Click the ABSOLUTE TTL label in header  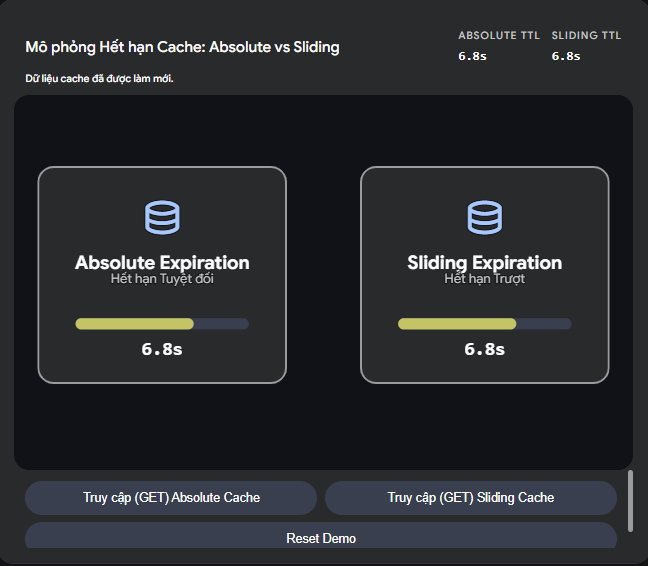pyautogui.click(x=499, y=36)
